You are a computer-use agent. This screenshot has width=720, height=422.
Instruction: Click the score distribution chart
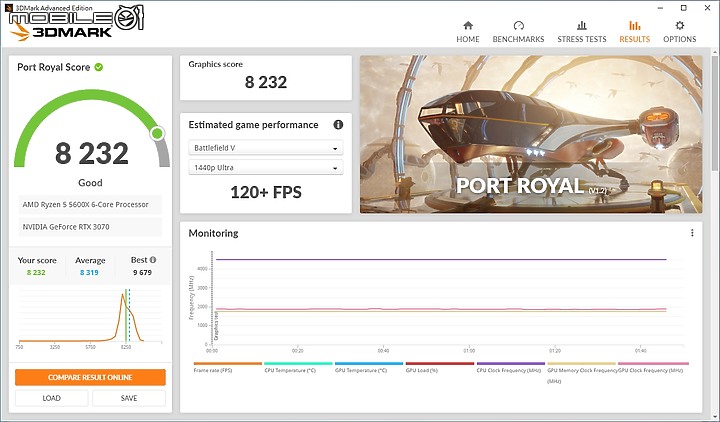[90, 318]
